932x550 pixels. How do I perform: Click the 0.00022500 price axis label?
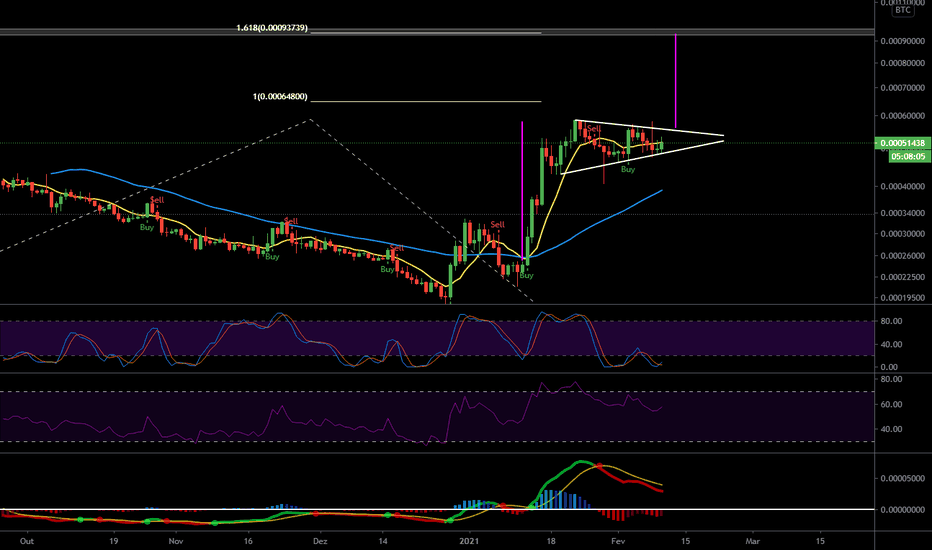[902, 277]
